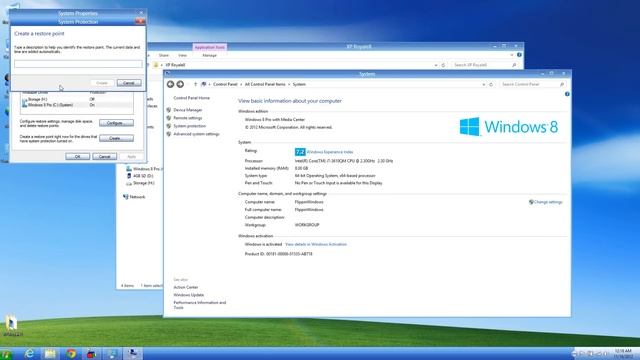
Task: Expand address dropdown in XP Royale8 window
Action: (436, 65)
